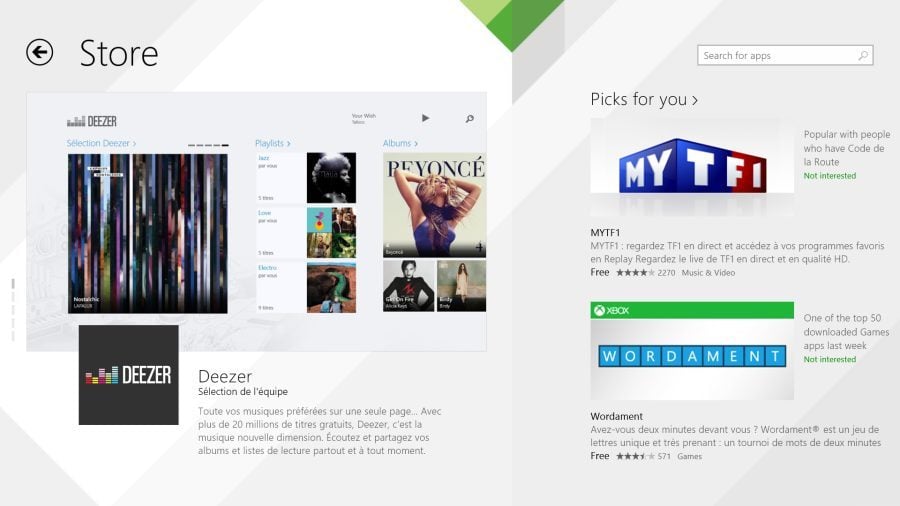Open the Deezer featured screenshot

coord(257,221)
